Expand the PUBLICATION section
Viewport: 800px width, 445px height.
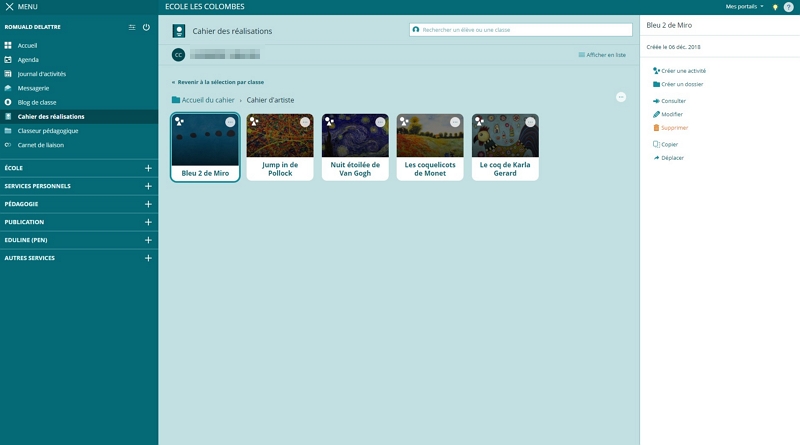[148, 222]
